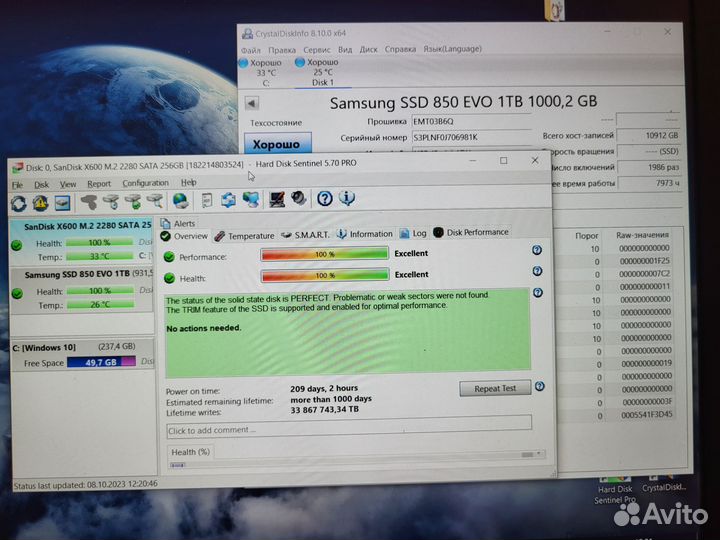This screenshot has width=720, height=540.
Task: Click the disk with green check icon
Action: tap(133, 201)
